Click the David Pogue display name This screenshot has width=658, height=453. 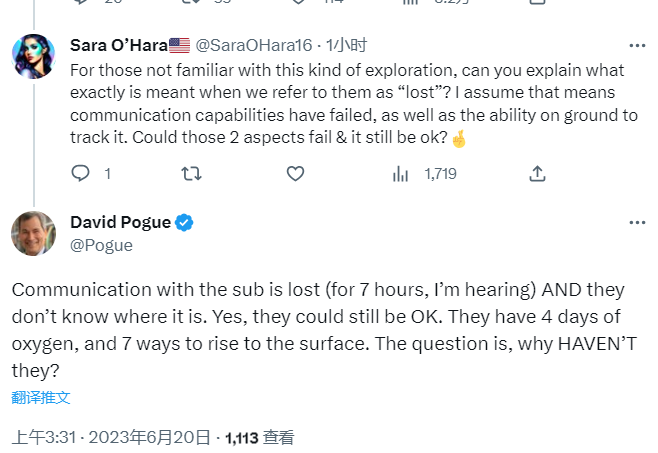pyautogui.click(x=120, y=223)
